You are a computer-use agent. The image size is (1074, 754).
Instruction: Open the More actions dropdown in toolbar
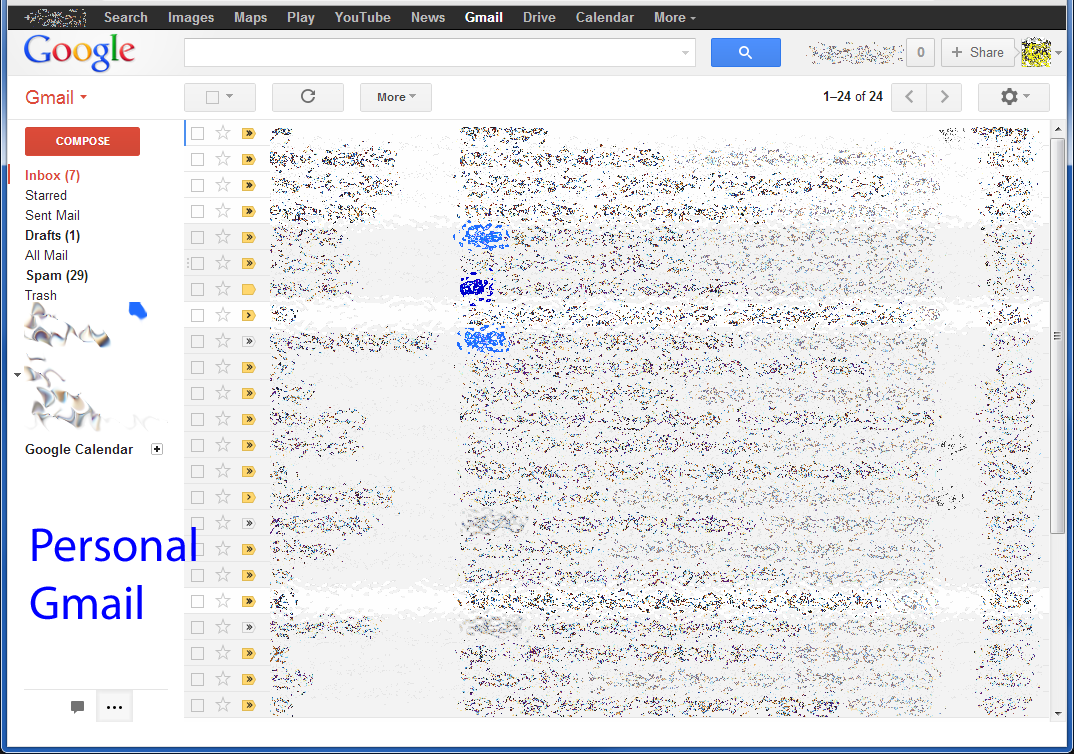click(x=396, y=97)
